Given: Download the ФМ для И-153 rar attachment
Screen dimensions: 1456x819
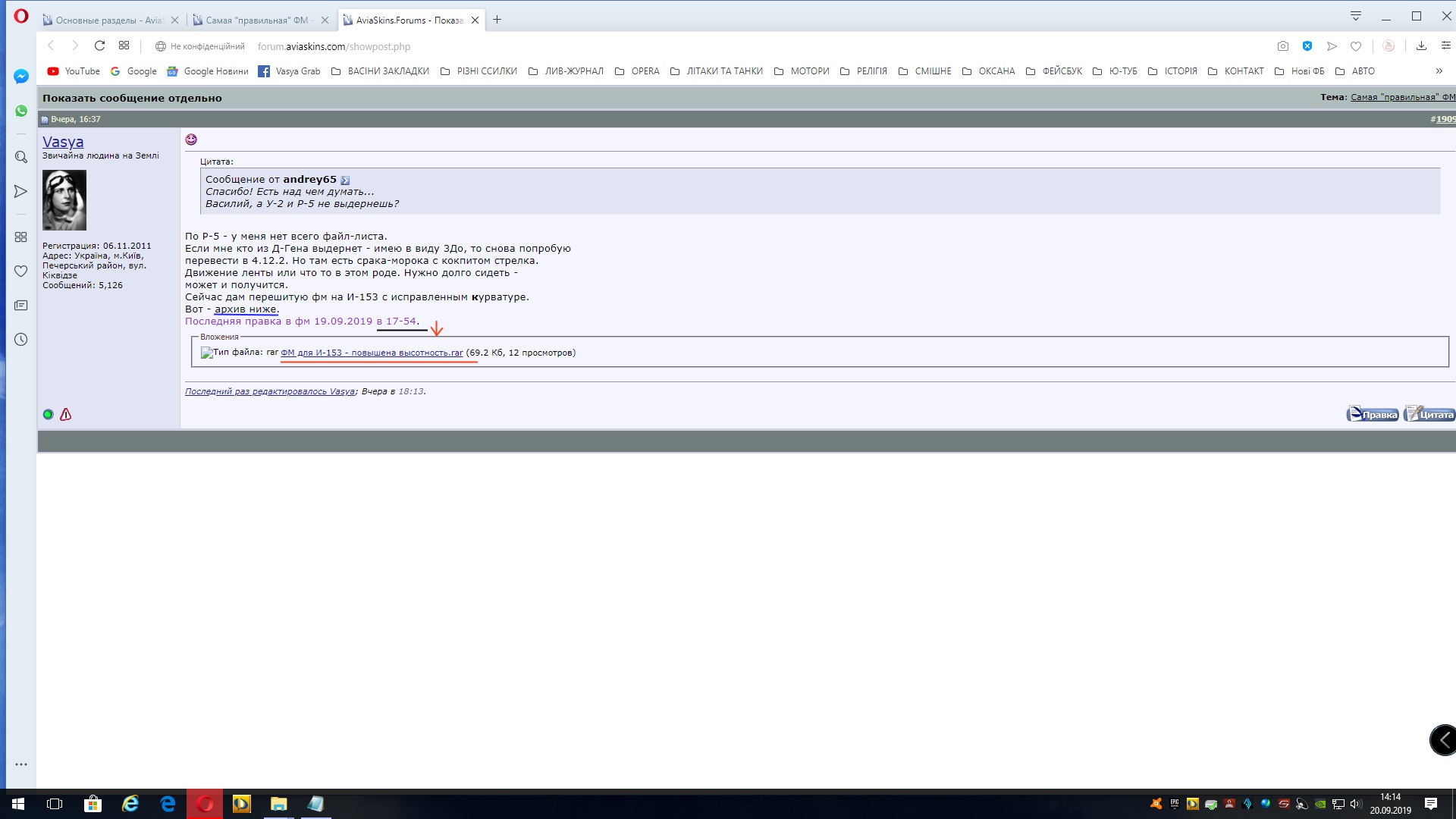Looking at the screenshot, I should [x=372, y=353].
